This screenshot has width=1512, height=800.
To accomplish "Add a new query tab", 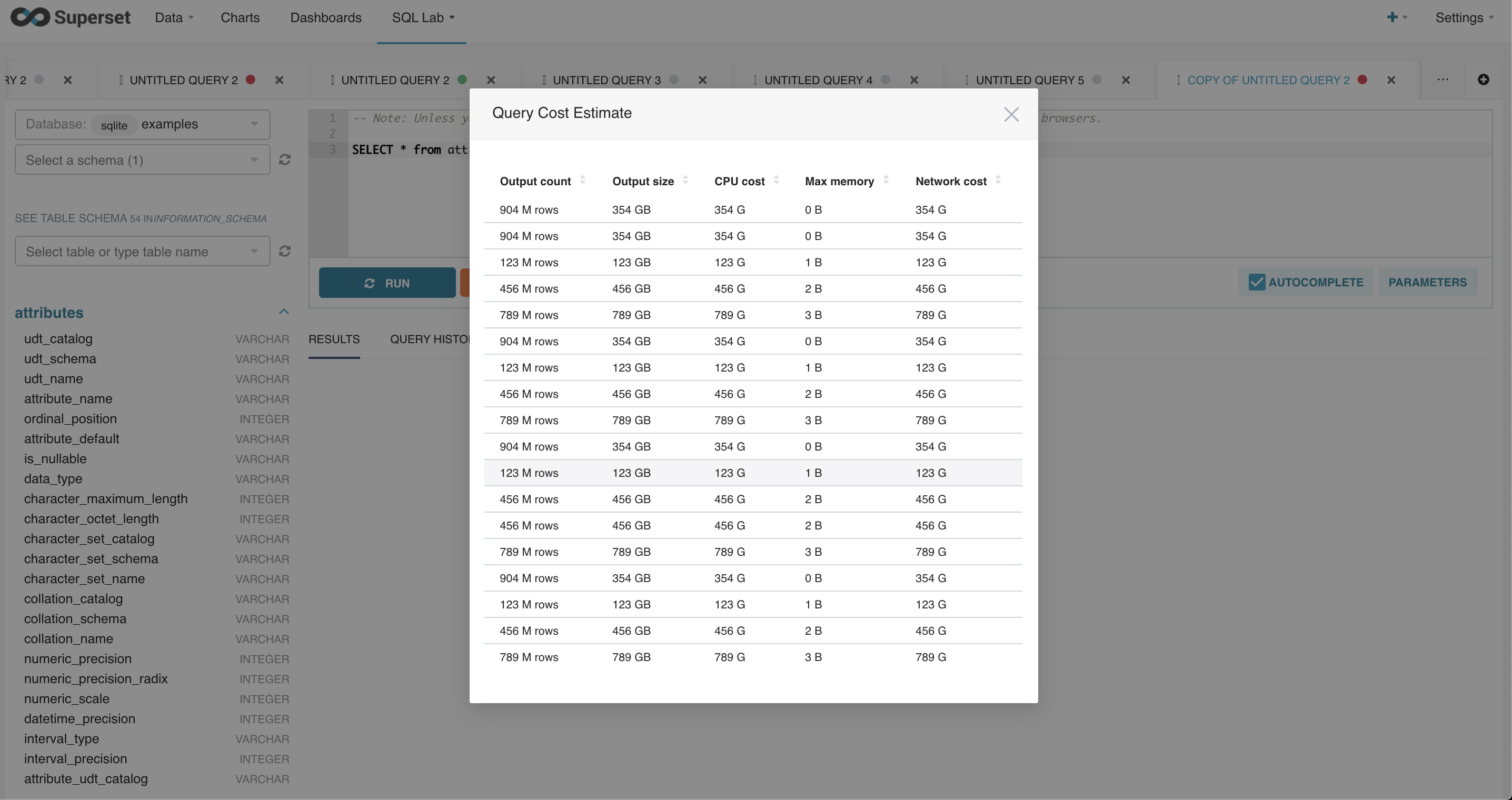I will (1483, 80).
